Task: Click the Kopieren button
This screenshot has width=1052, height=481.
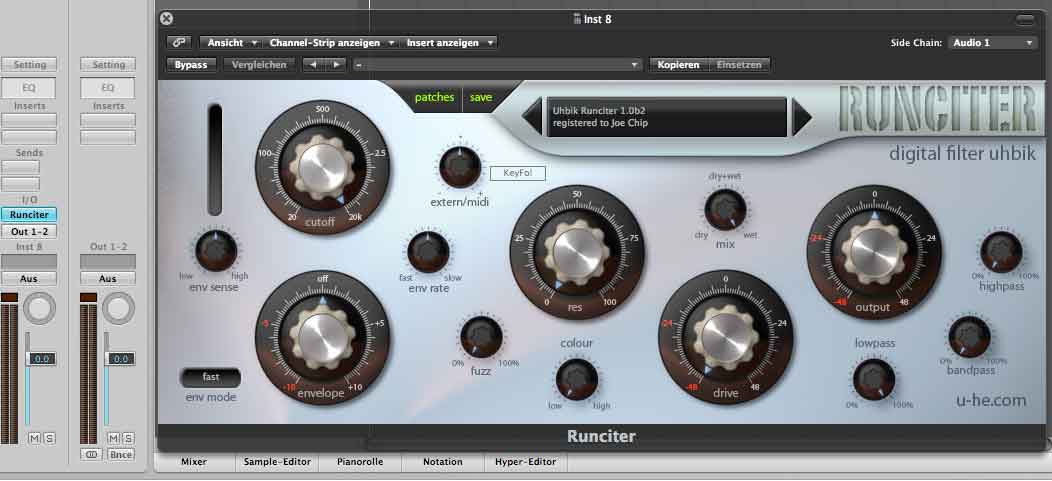Action: point(678,65)
